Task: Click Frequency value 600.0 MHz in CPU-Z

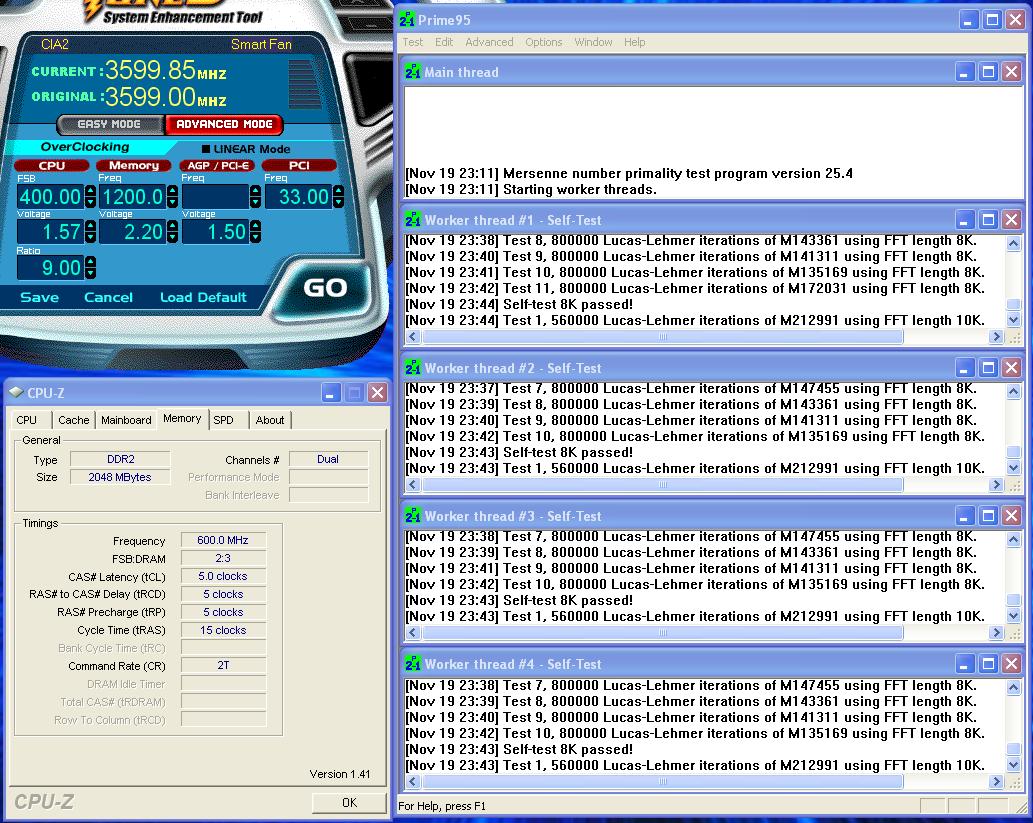Action: tap(223, 540)
